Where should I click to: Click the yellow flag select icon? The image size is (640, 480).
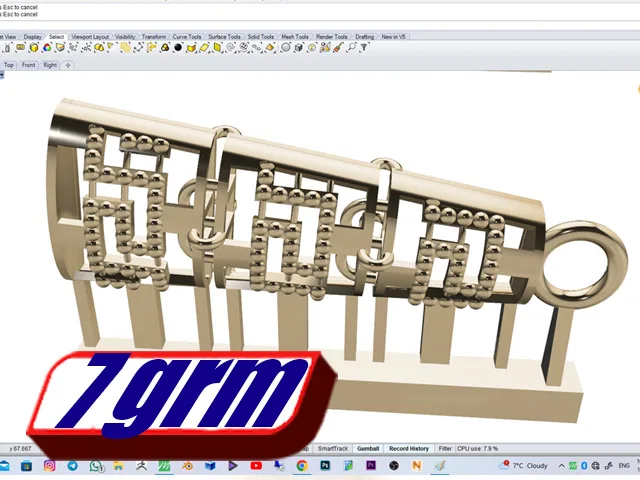tap(151, 48)
